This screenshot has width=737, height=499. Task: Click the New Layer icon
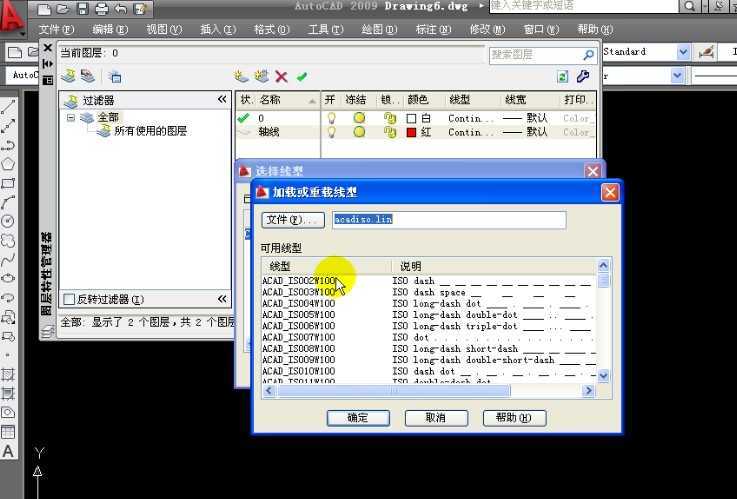coord(241,76)
